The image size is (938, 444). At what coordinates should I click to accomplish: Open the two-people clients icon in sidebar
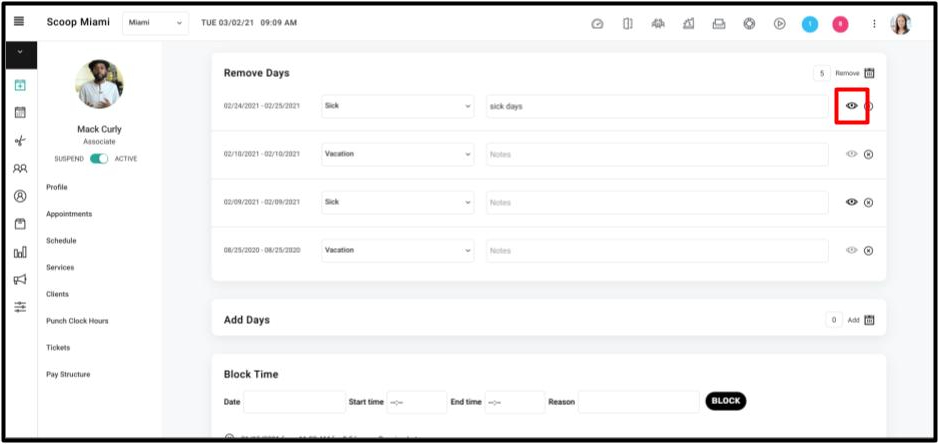coord(20,169)
